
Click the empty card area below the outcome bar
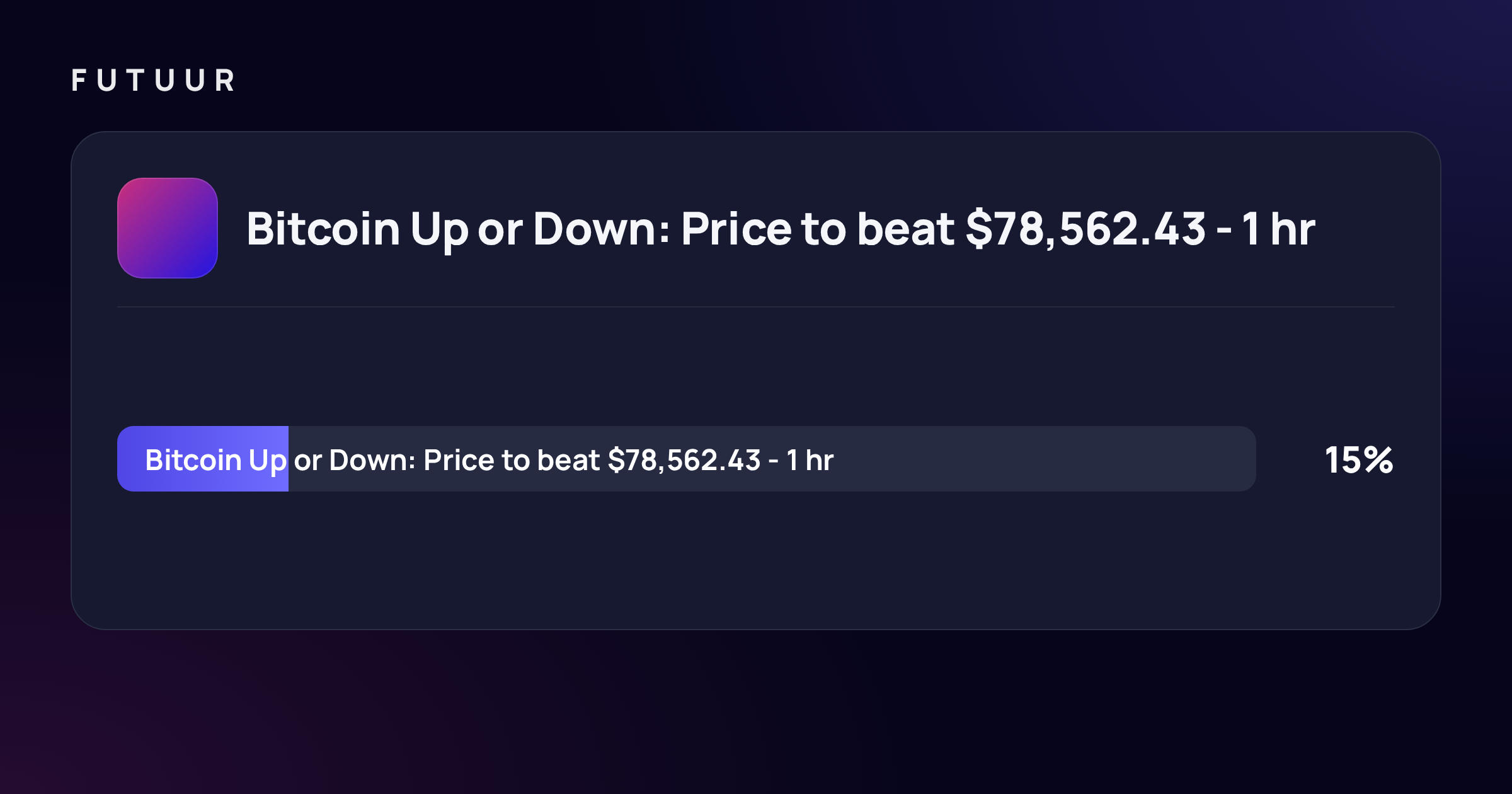[x=756, y=560]
